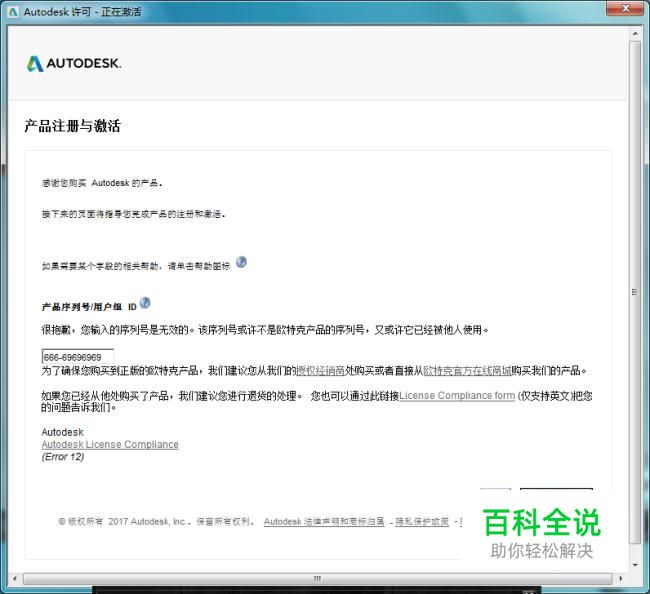Image resolution: width=650 pixels, height=594 pixels.
Task: Click the vertical scrollbar down arrow
Action: [x=635, y=565]
